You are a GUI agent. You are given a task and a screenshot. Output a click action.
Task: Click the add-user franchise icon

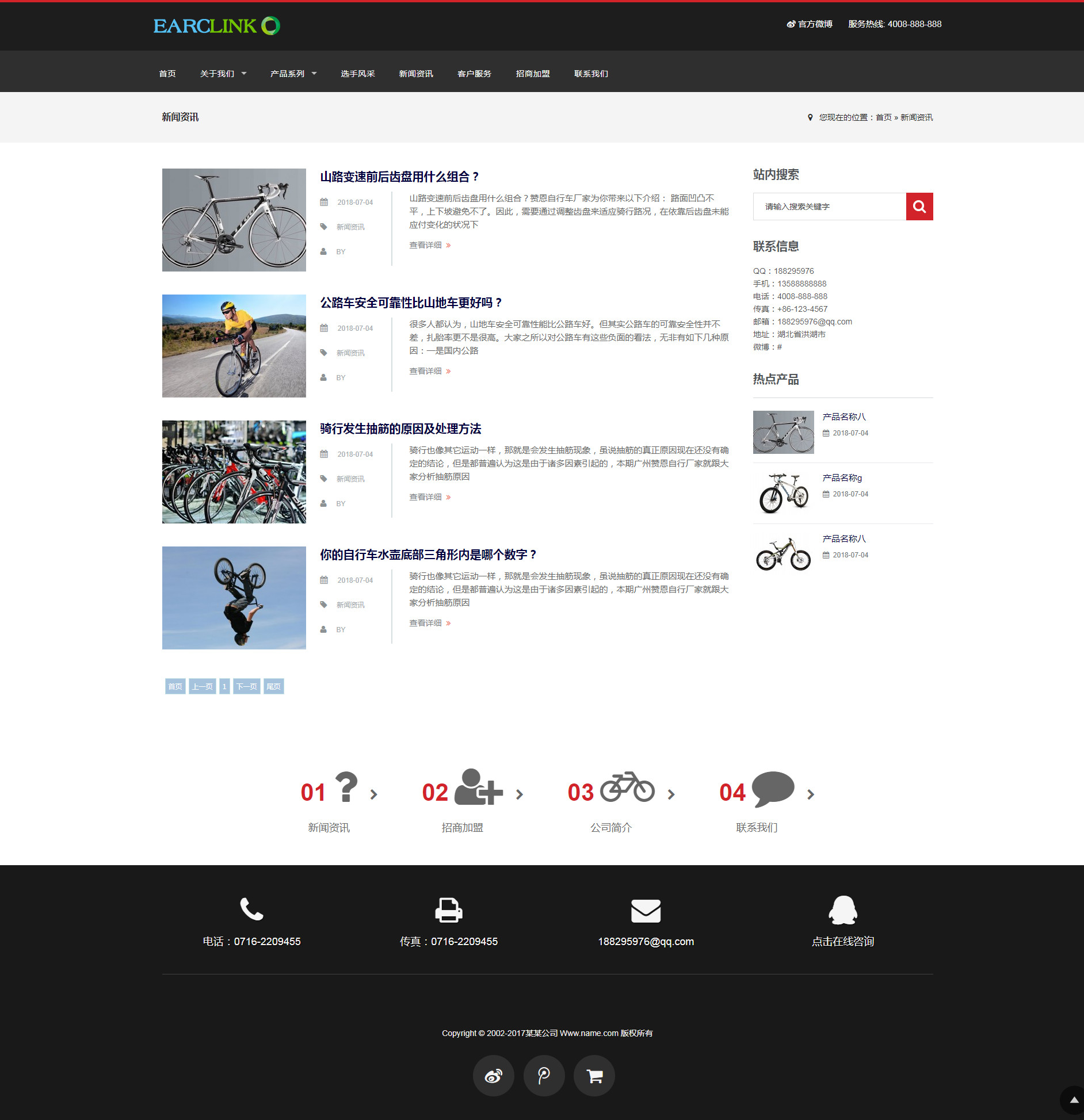point(478,787)
